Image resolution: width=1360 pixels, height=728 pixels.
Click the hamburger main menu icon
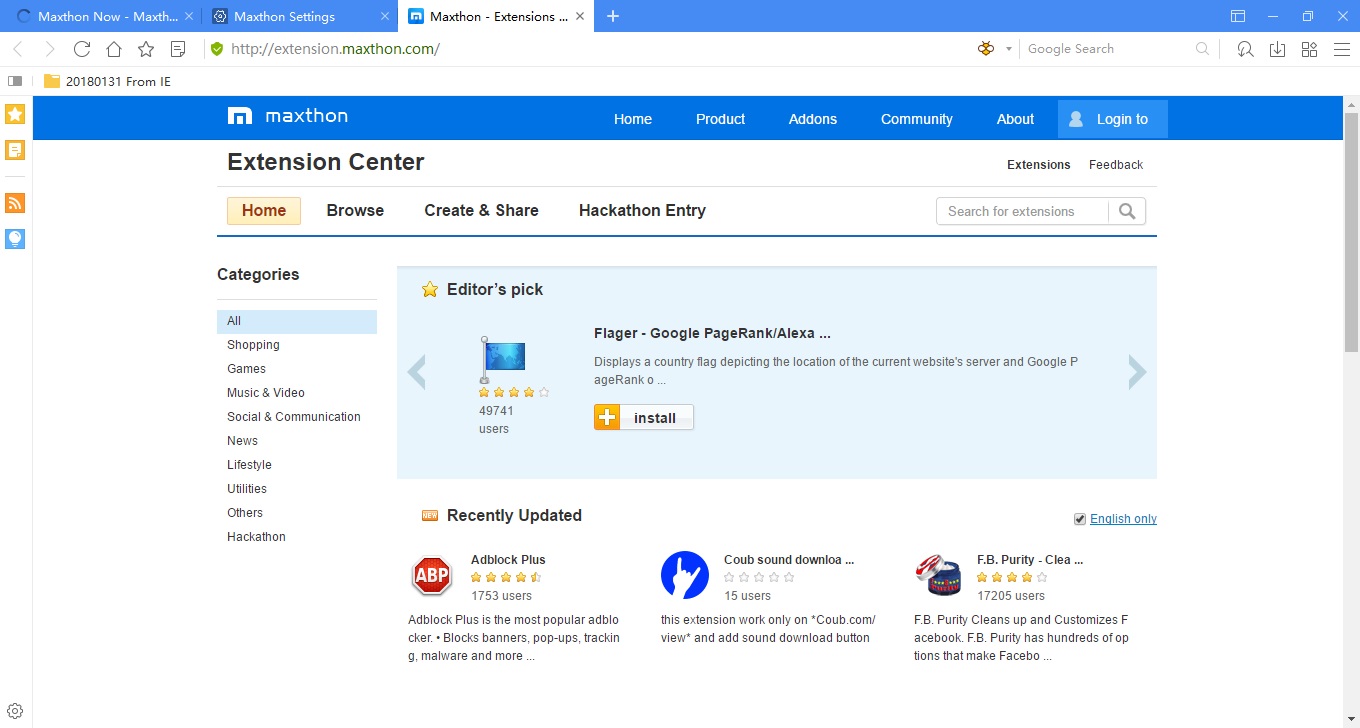click(1341, 48)
